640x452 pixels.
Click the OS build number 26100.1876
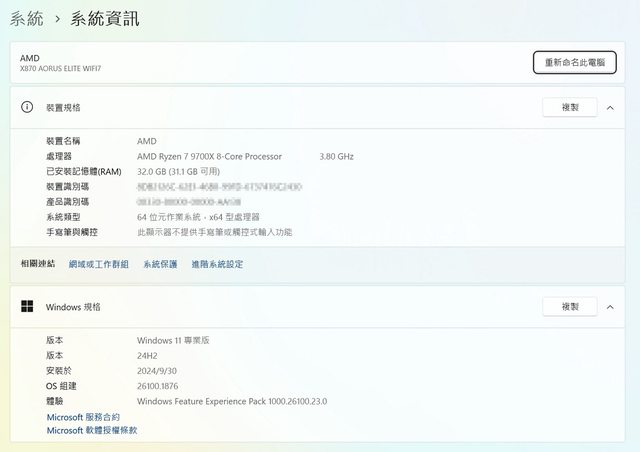click(x=157, y=386)
